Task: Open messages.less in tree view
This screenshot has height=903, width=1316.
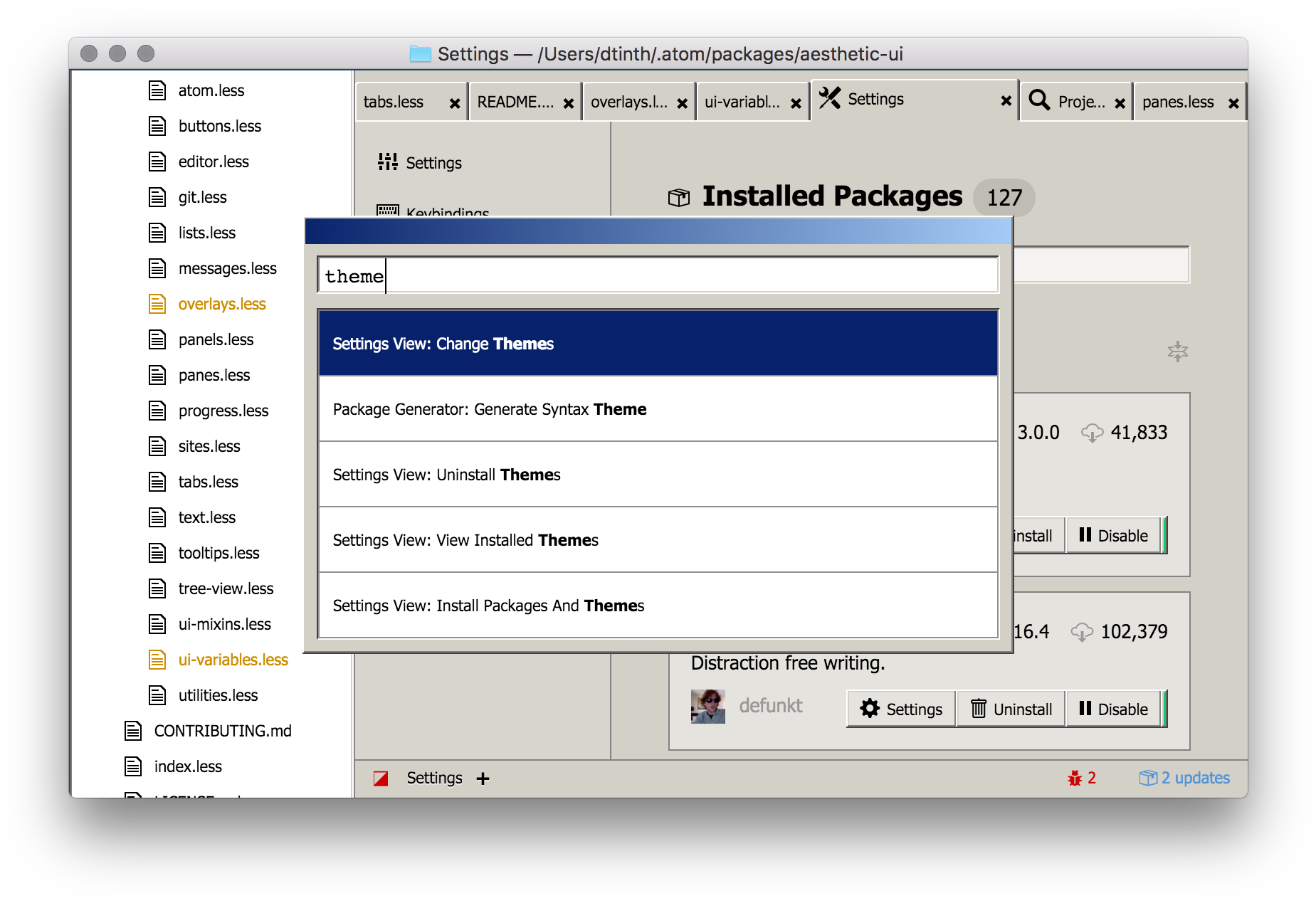Action: pos(227,268)
